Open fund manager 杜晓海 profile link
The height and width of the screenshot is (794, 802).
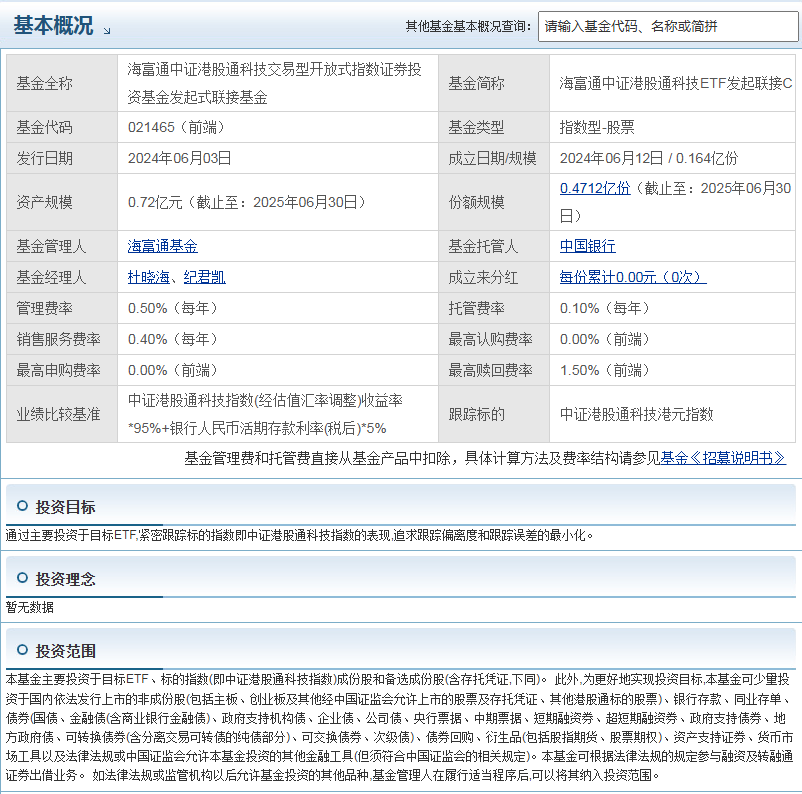tap(148, 277)
